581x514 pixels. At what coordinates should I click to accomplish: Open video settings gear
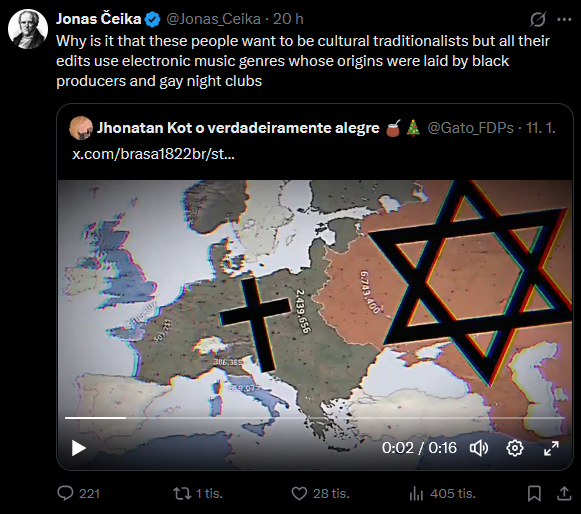pos(515,448)
